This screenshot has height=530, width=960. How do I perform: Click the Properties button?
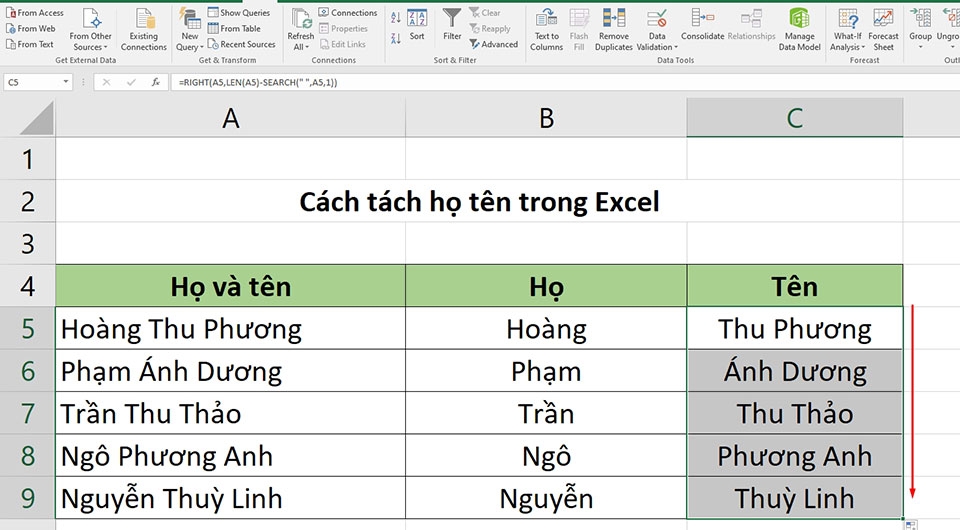(x=343, y=28)
